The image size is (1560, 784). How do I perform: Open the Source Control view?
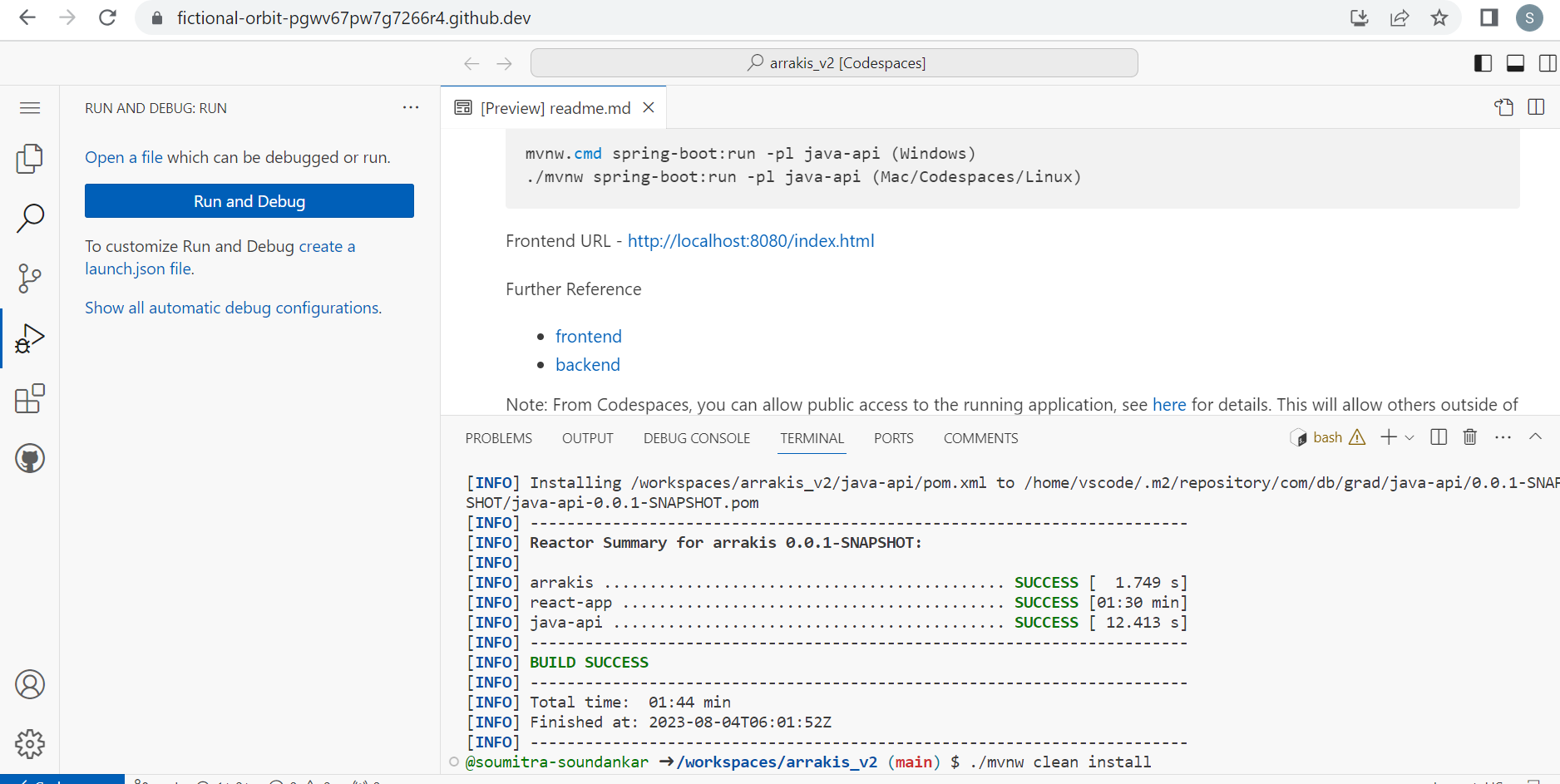[30, 278]
